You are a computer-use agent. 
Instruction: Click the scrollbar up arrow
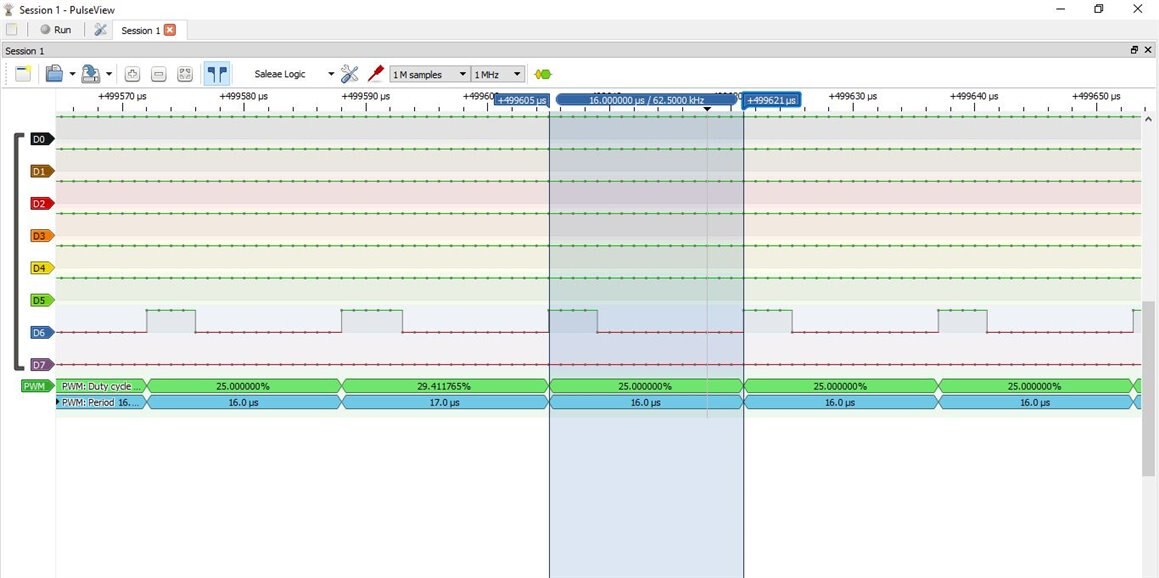tap(1148, 118)
